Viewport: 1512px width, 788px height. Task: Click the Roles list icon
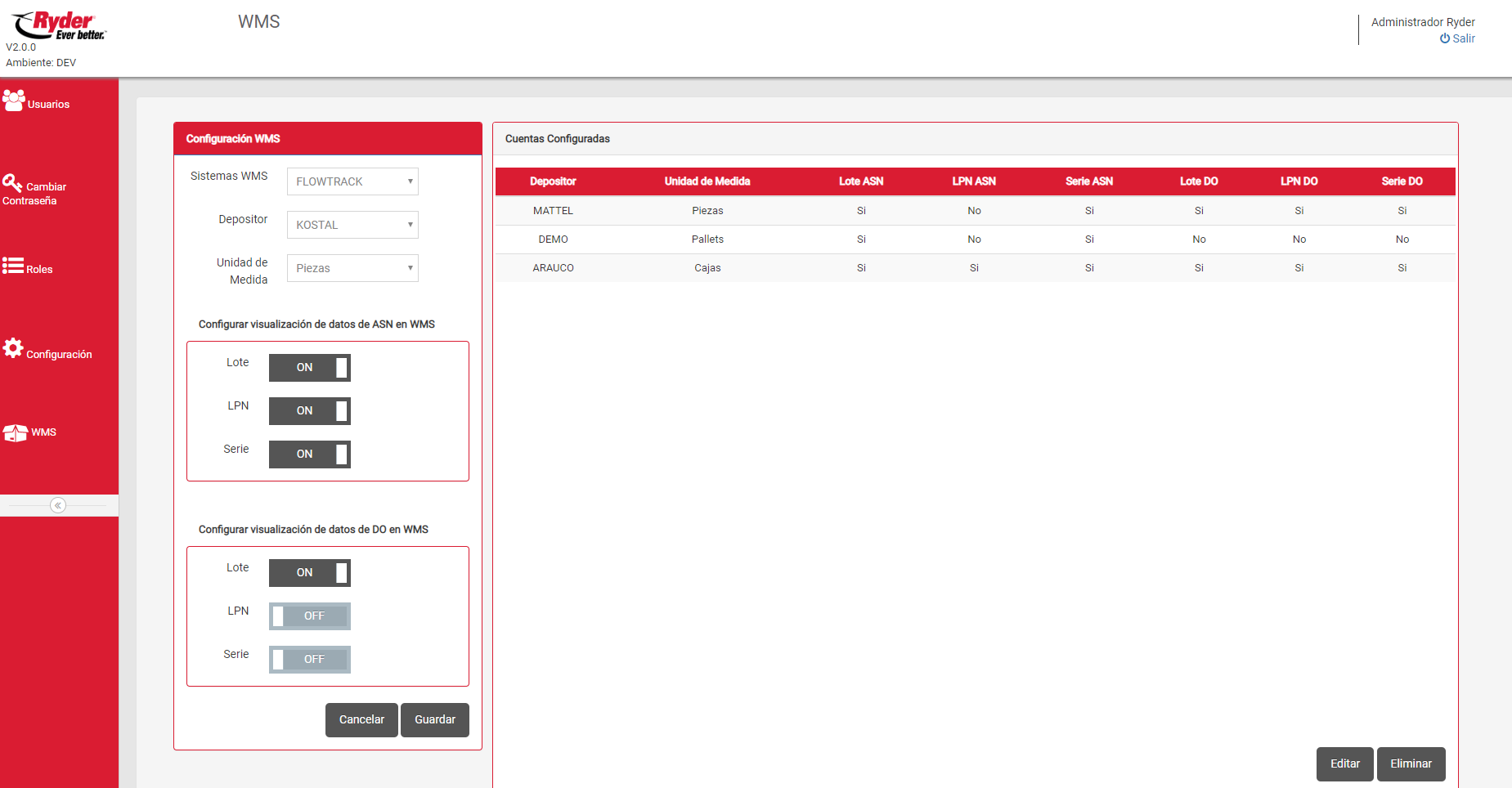pos(13,266)
